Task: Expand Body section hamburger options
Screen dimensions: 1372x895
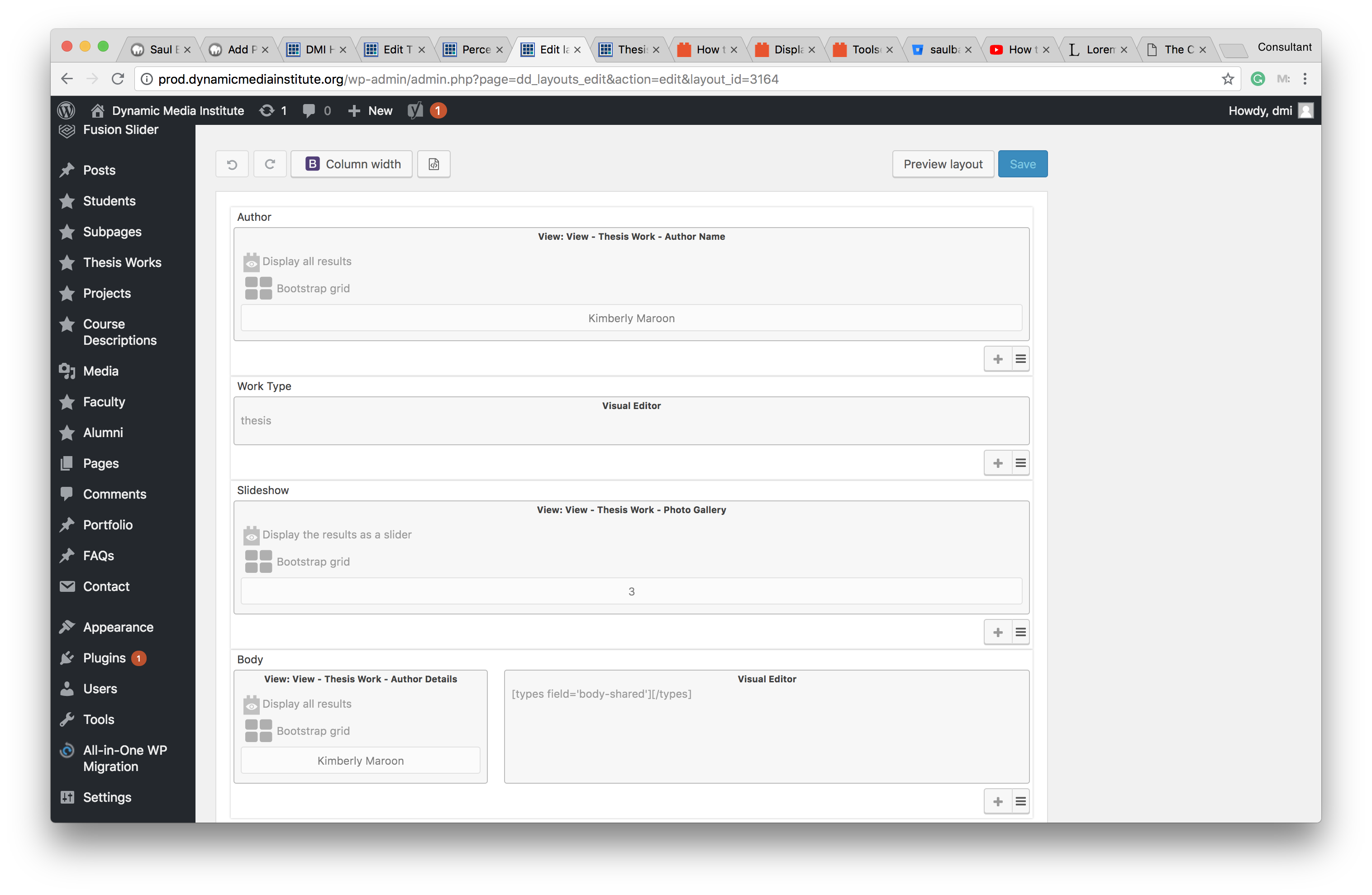Action: coord(1020,801)
